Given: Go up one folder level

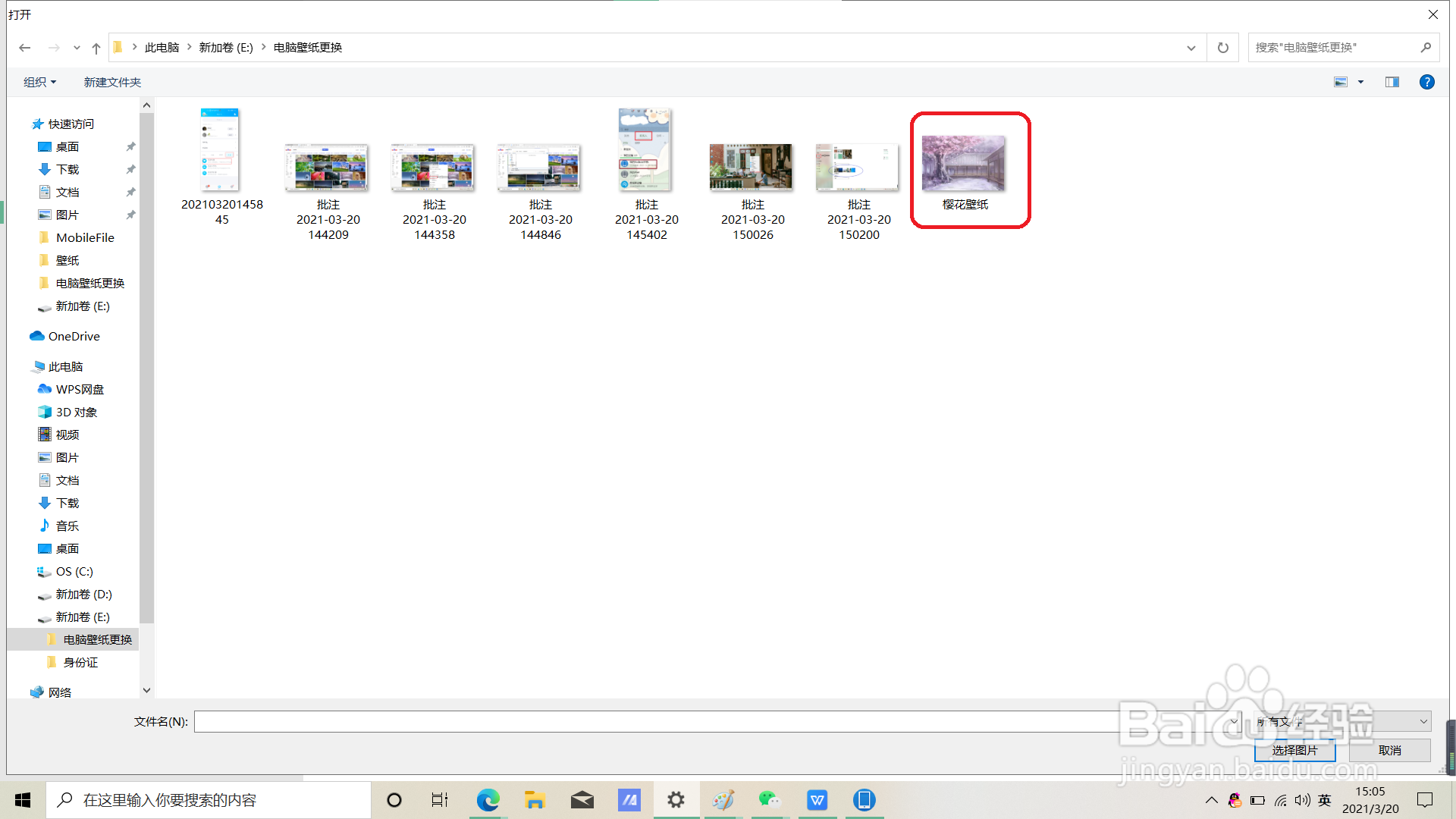Looking at the screenshot, I should point(96,48).
